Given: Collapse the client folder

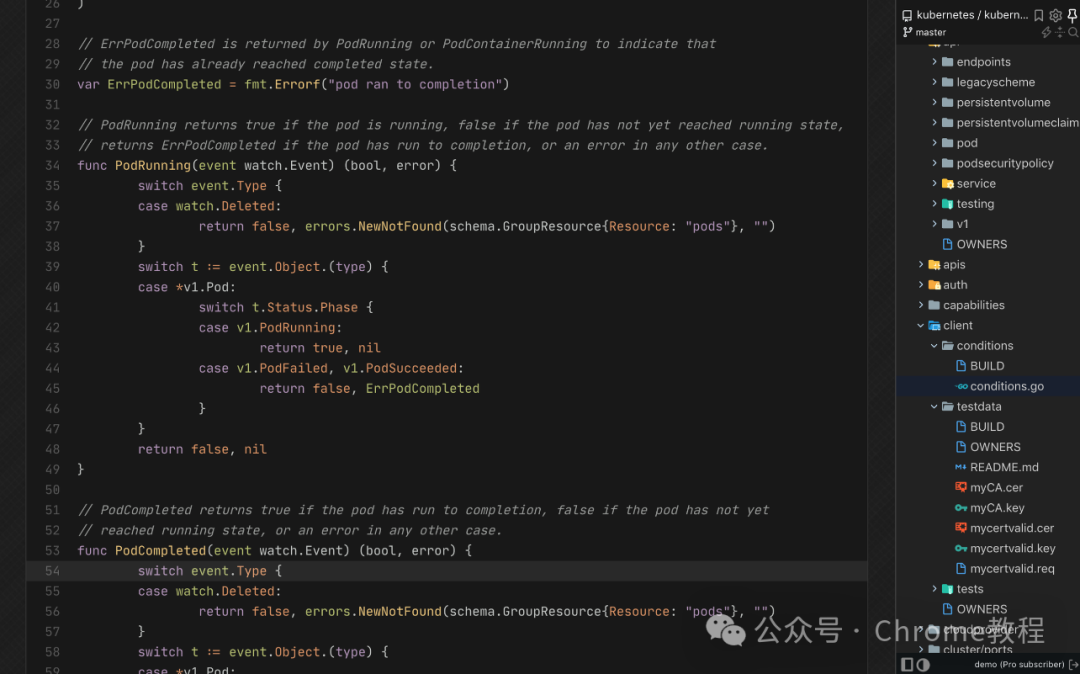Looking at the screenshot, I should pos(921,326).
